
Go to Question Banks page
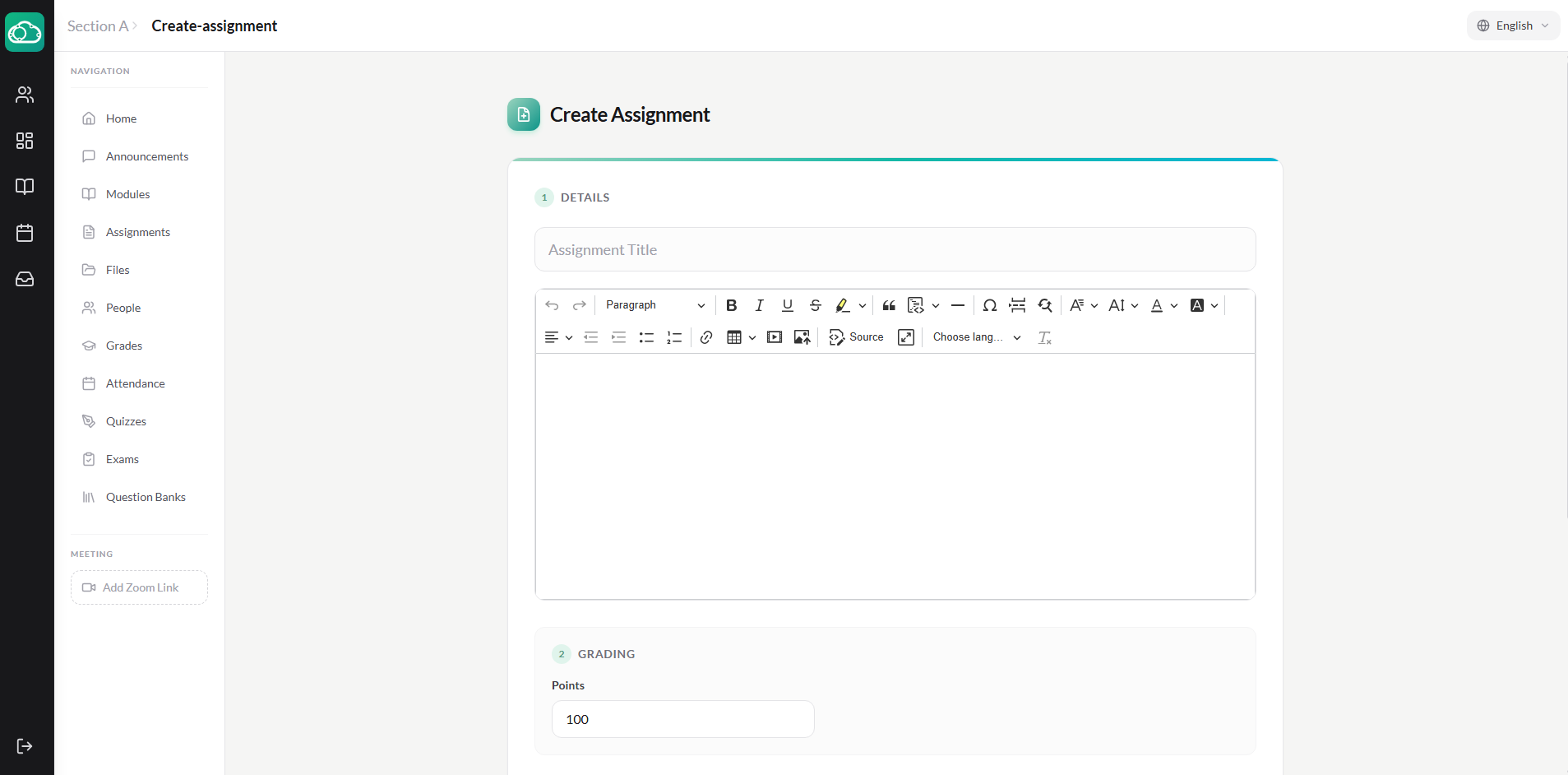(139, 497)
